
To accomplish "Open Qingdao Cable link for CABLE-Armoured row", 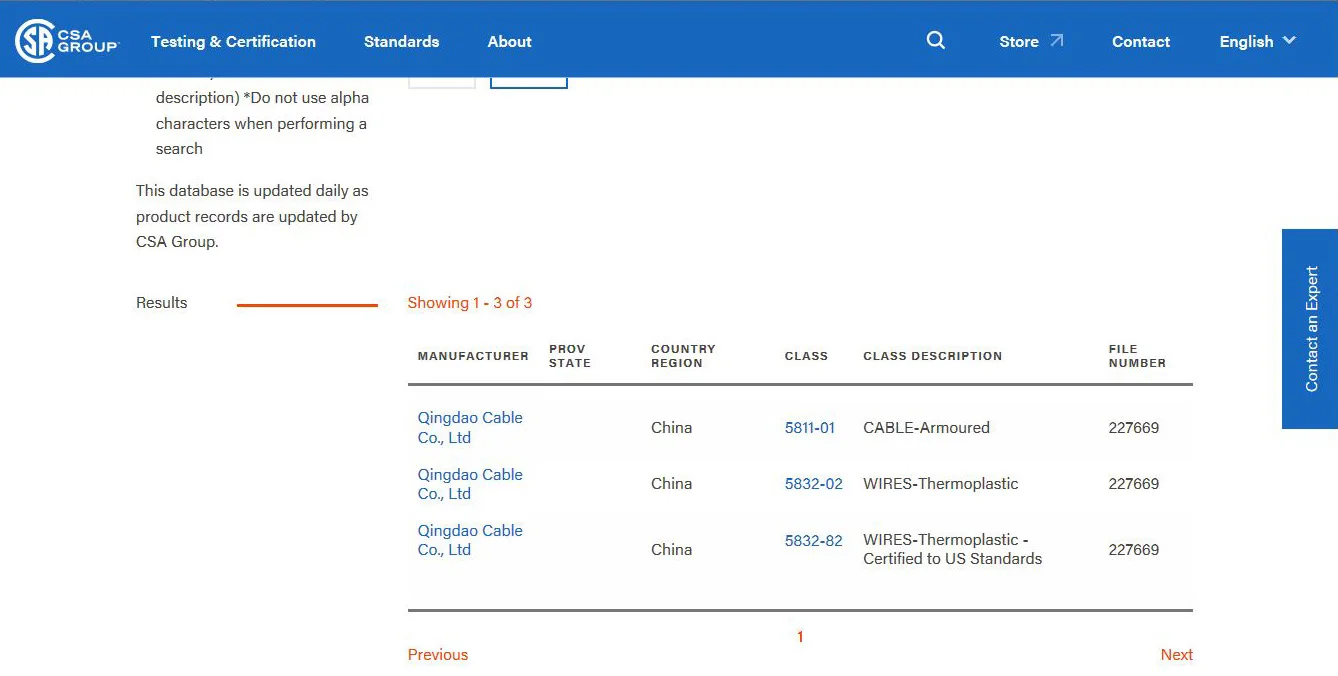I will [469, 427].
